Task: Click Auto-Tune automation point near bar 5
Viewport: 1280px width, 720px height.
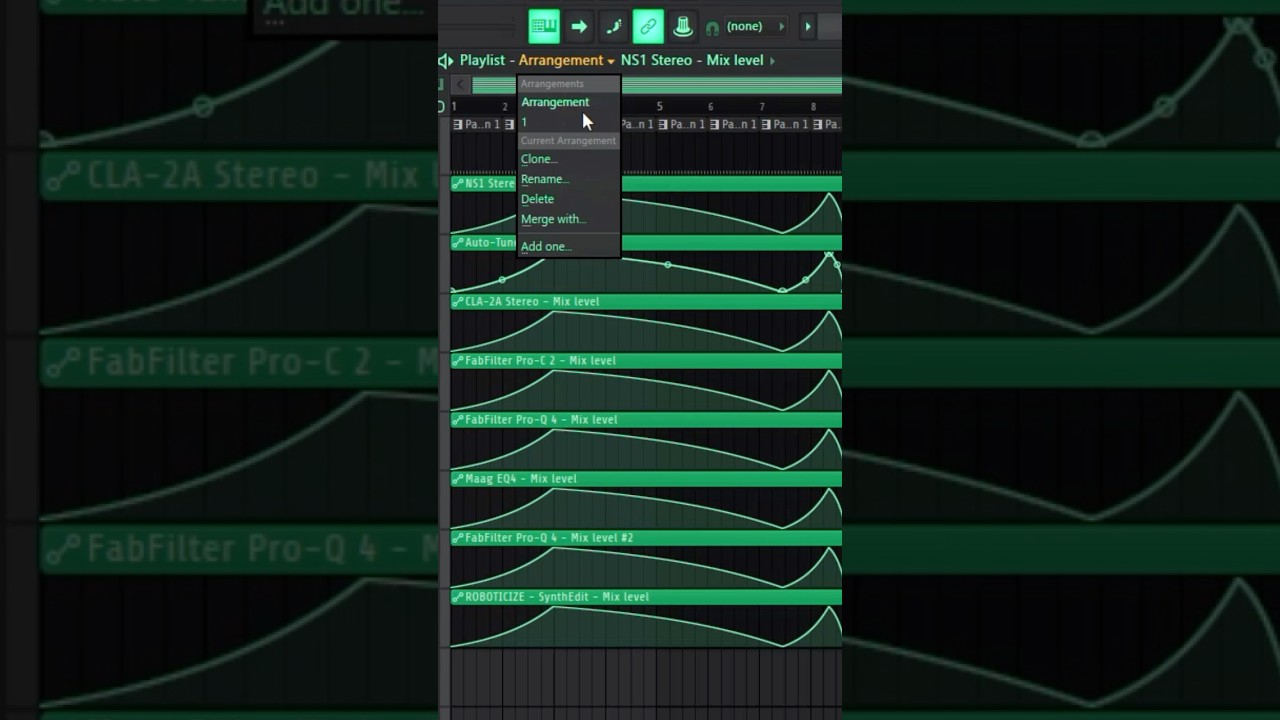Action: click(x=667, y=264)
